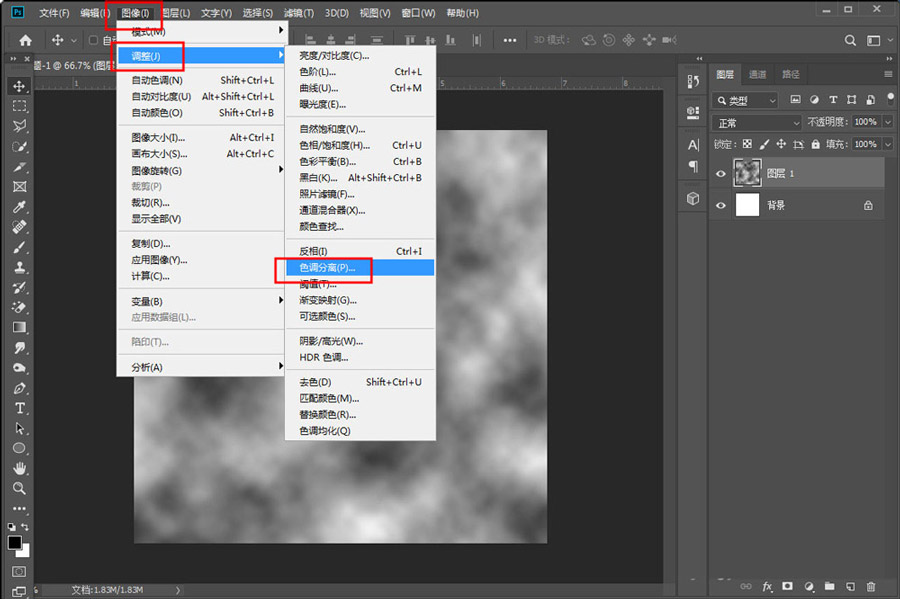The width and height of the screenshot is (900, 599).
Task: Open the 滤镜(T) menu
Action: [298, 13]
